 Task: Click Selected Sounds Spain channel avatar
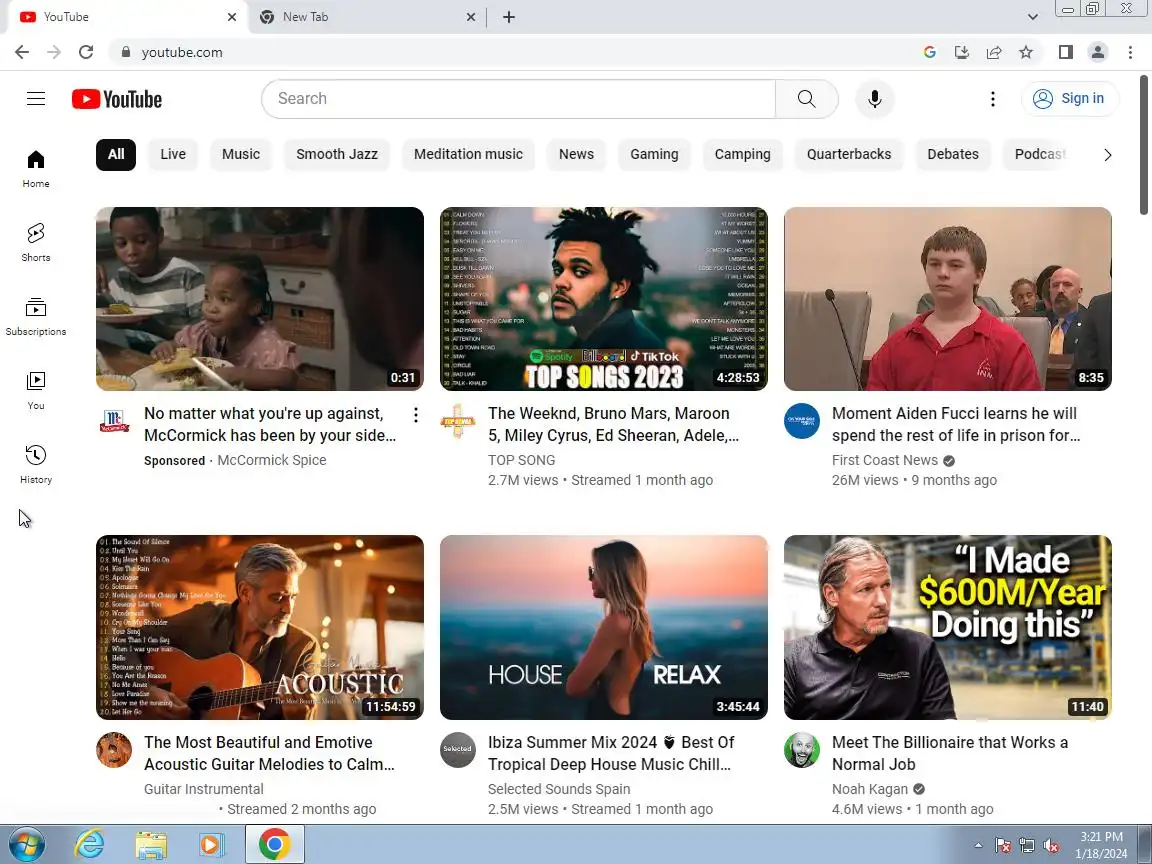pyautogui.click(x=458, y=750)
